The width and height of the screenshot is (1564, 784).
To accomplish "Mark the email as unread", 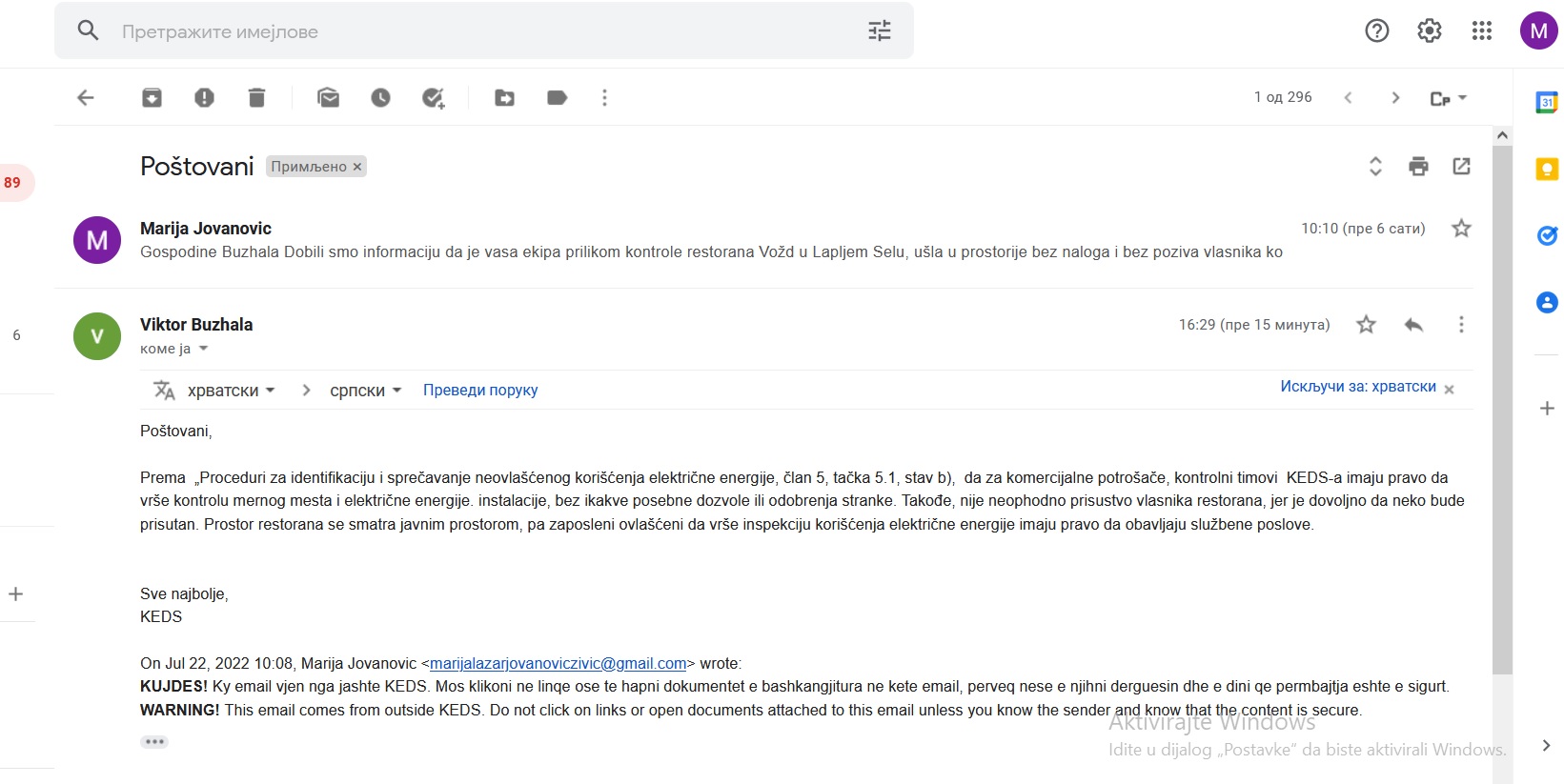I will coord(328,97).
